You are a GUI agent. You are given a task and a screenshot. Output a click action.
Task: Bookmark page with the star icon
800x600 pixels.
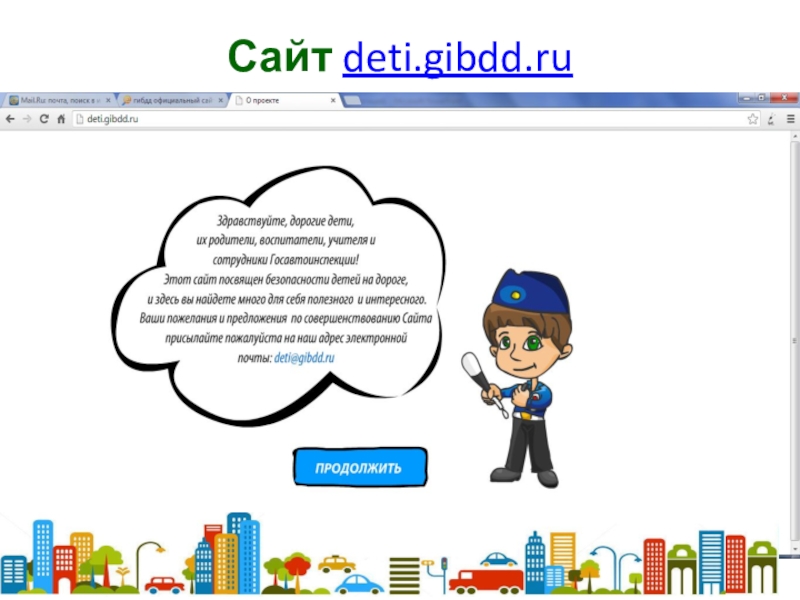(x=753, y=119)
